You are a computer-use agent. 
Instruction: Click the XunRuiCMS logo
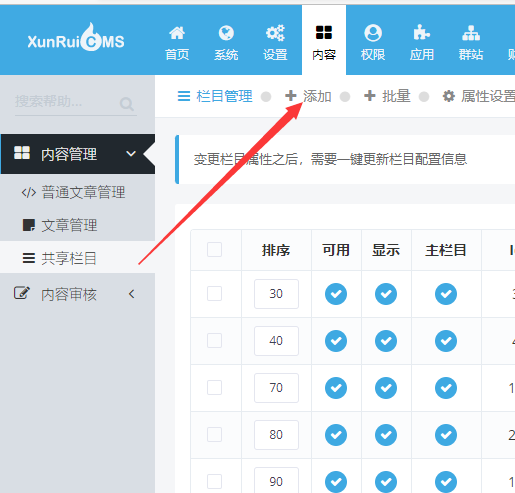[x=76, y=38]
